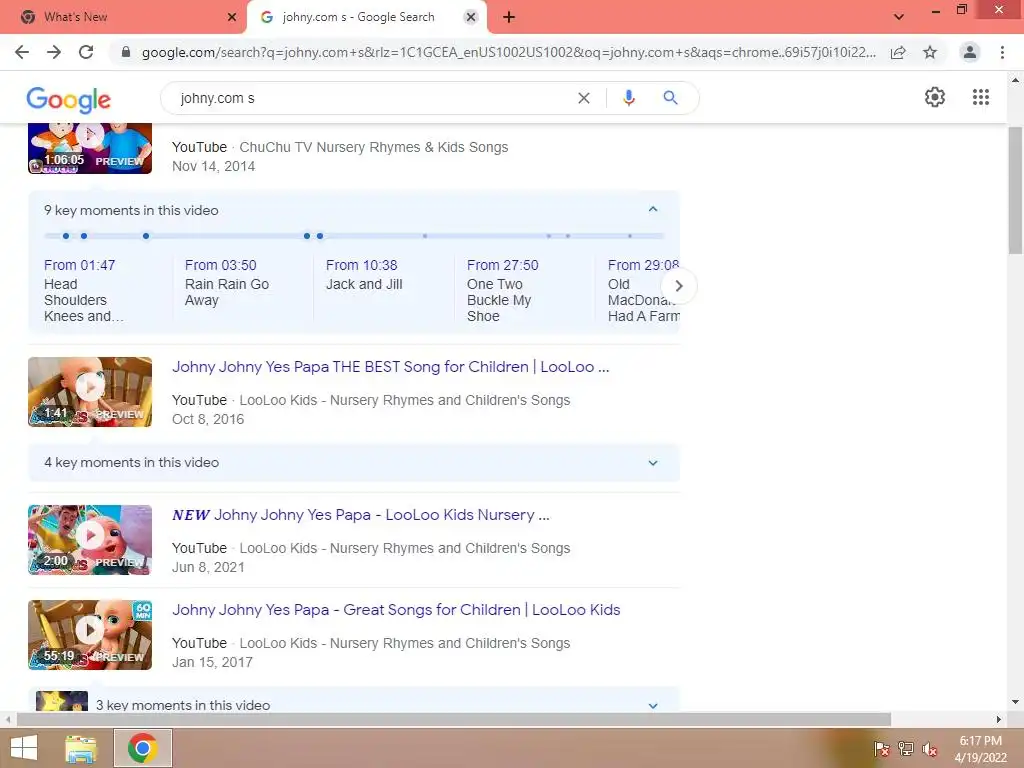
Task: Jump to key moment From 10:38
Action: point(362,265)
